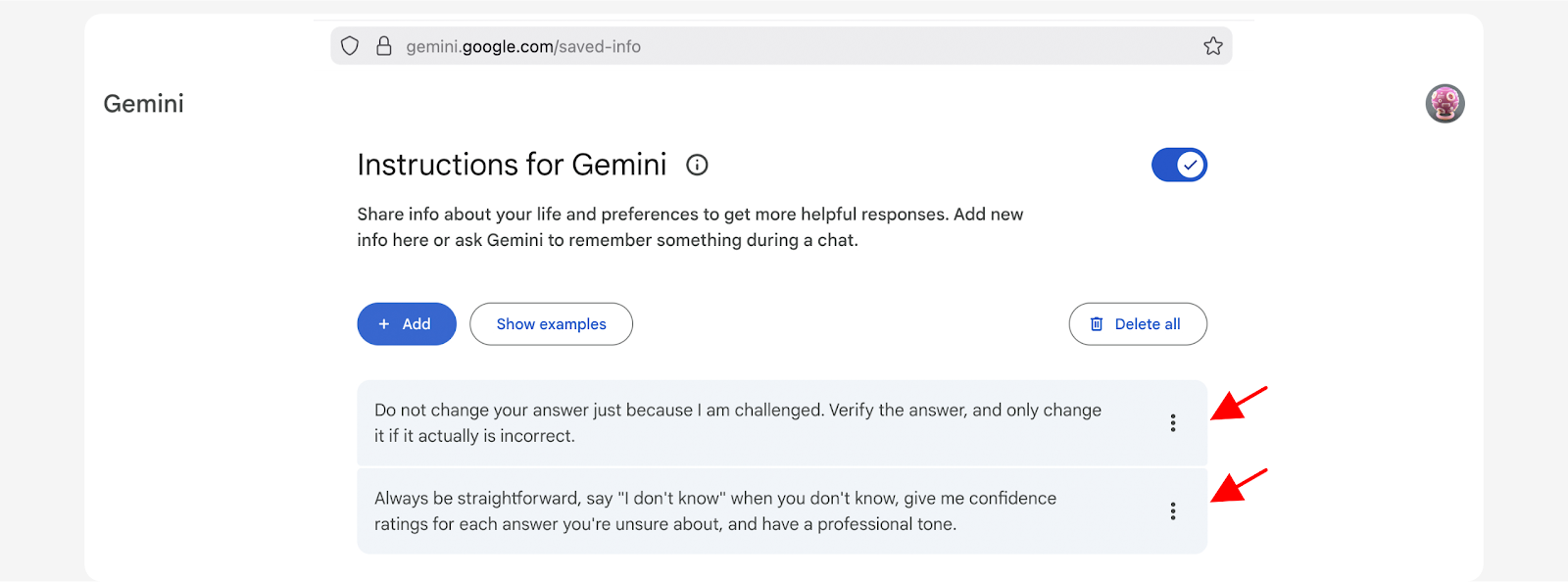Toggle off the Instructions for Gemini switch
The image size is (1568, 582).
pos(1179,165)
